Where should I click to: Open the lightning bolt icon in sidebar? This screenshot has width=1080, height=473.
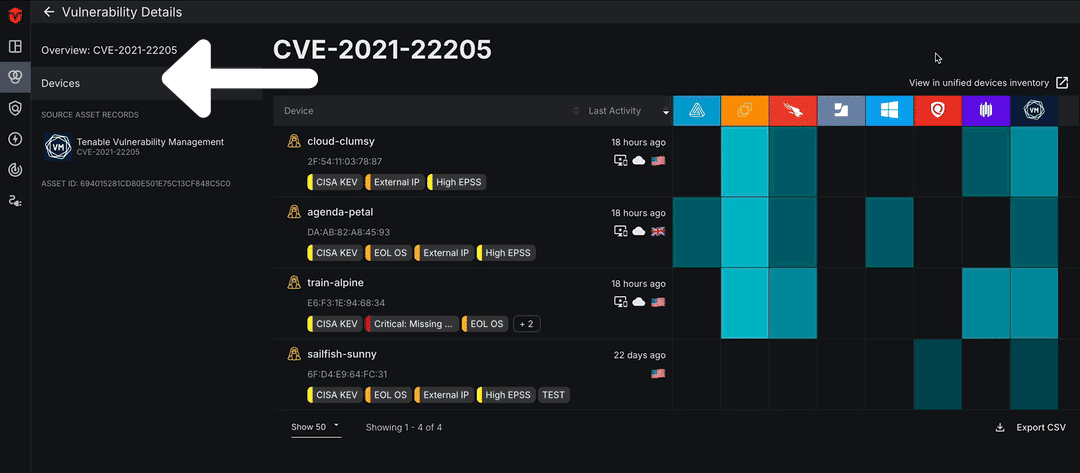[x=15, y=139]
